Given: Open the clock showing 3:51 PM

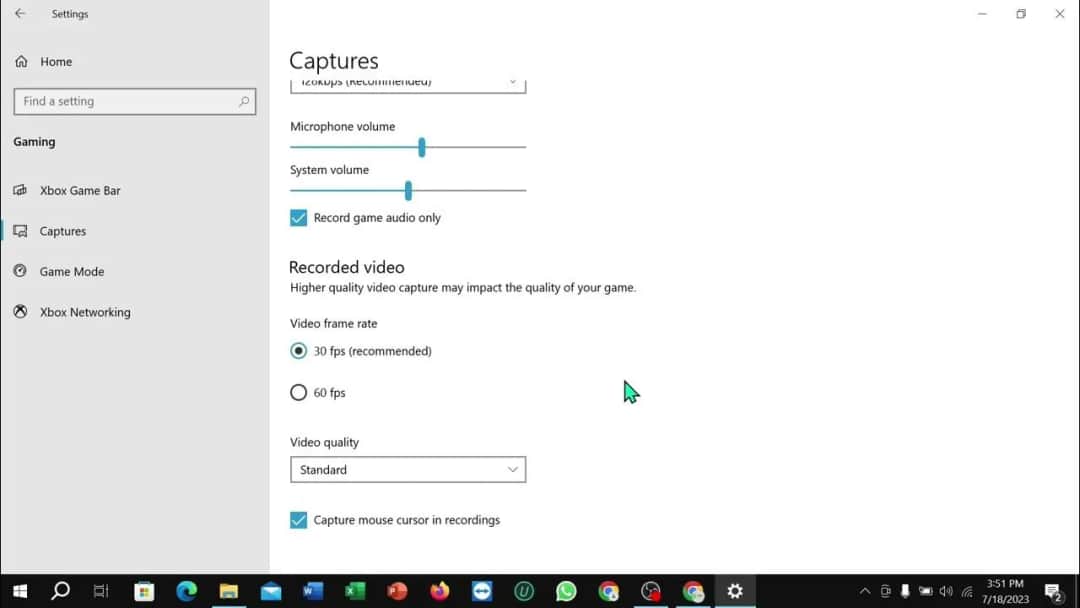Looking at the screenshot, I should (x=1004, y=589).
